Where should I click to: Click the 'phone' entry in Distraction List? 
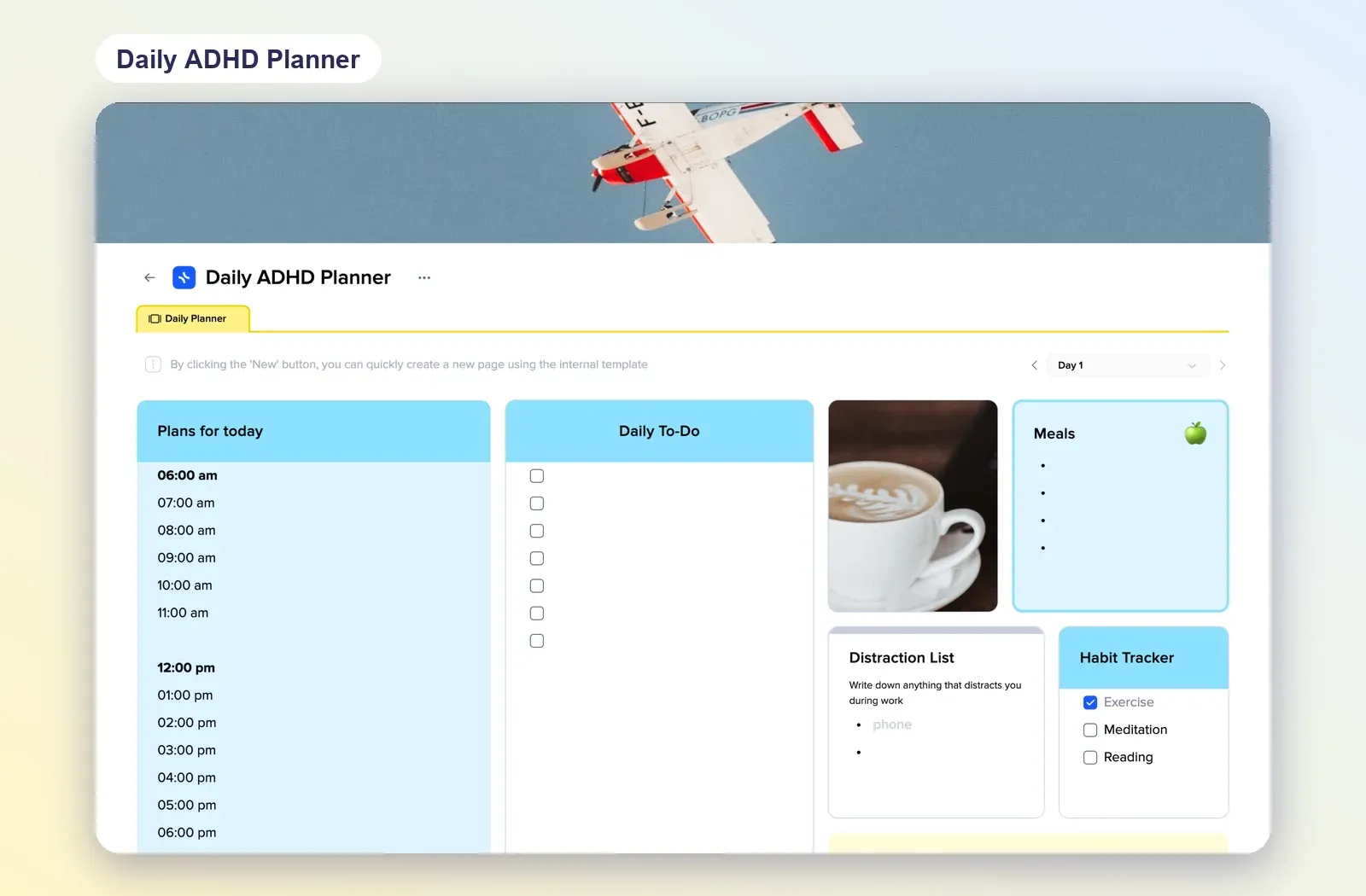coord(892,724)
